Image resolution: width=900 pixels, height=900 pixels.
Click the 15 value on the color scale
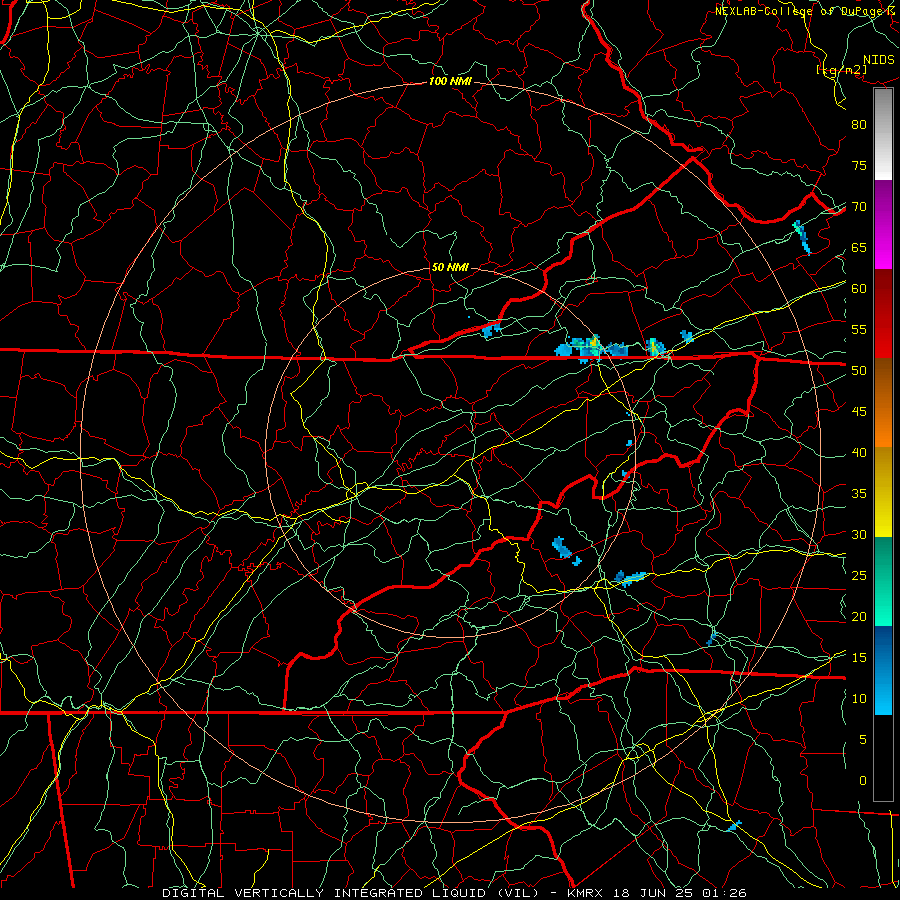click(x=859, y=658)
